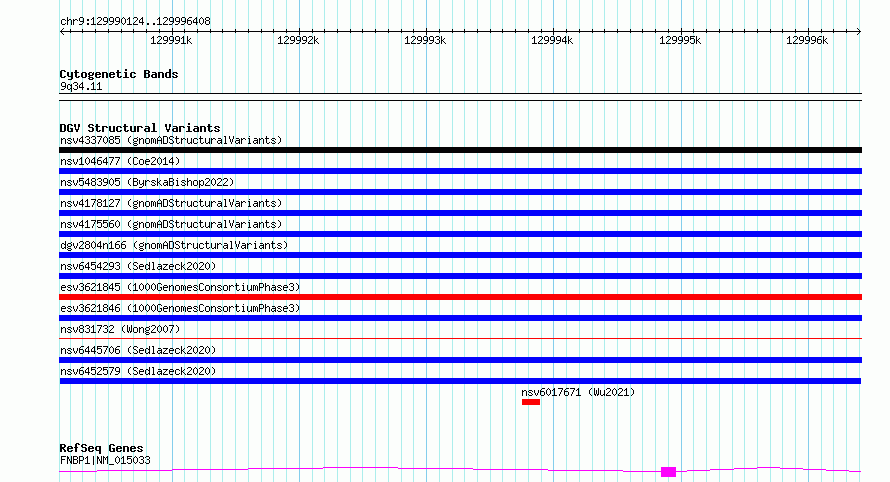Viewport: 890px width, 482px height.
Task: Click the blue bar under nsv4175560
Action: (x=460, y=234)
